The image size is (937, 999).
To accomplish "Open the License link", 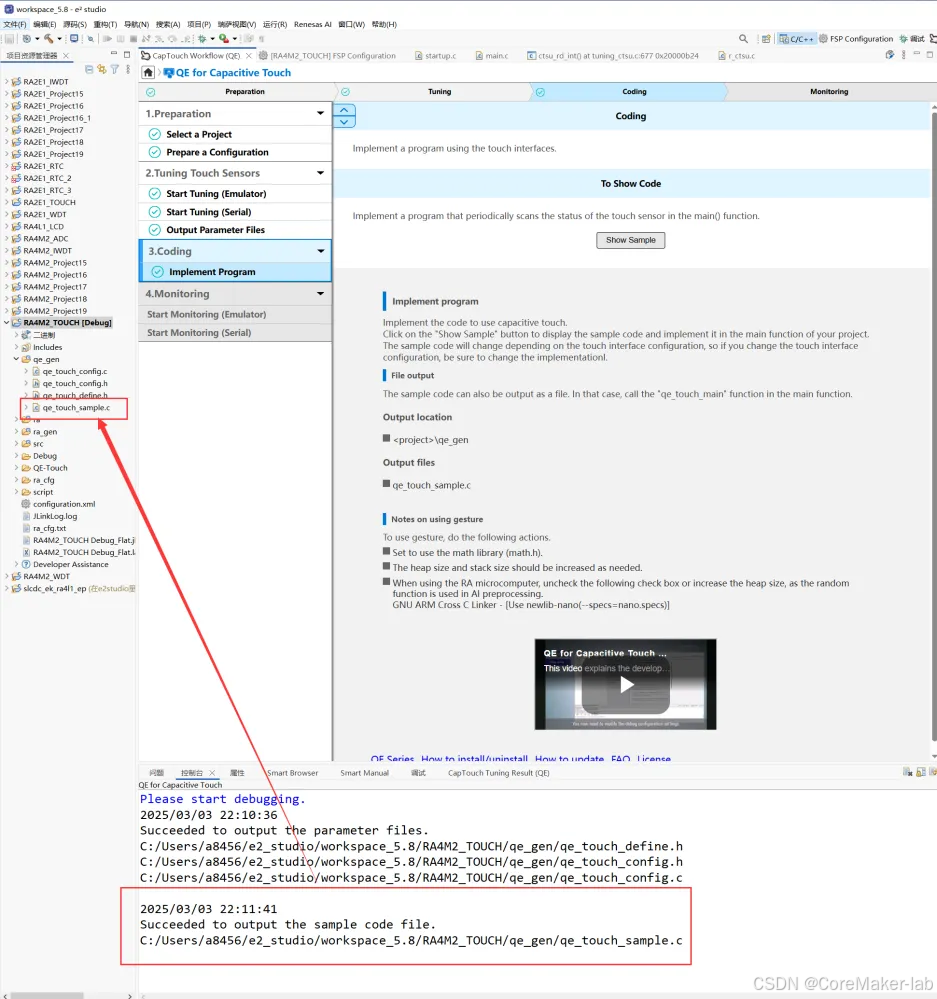I will pyautogui.click(x=654, y=758).
